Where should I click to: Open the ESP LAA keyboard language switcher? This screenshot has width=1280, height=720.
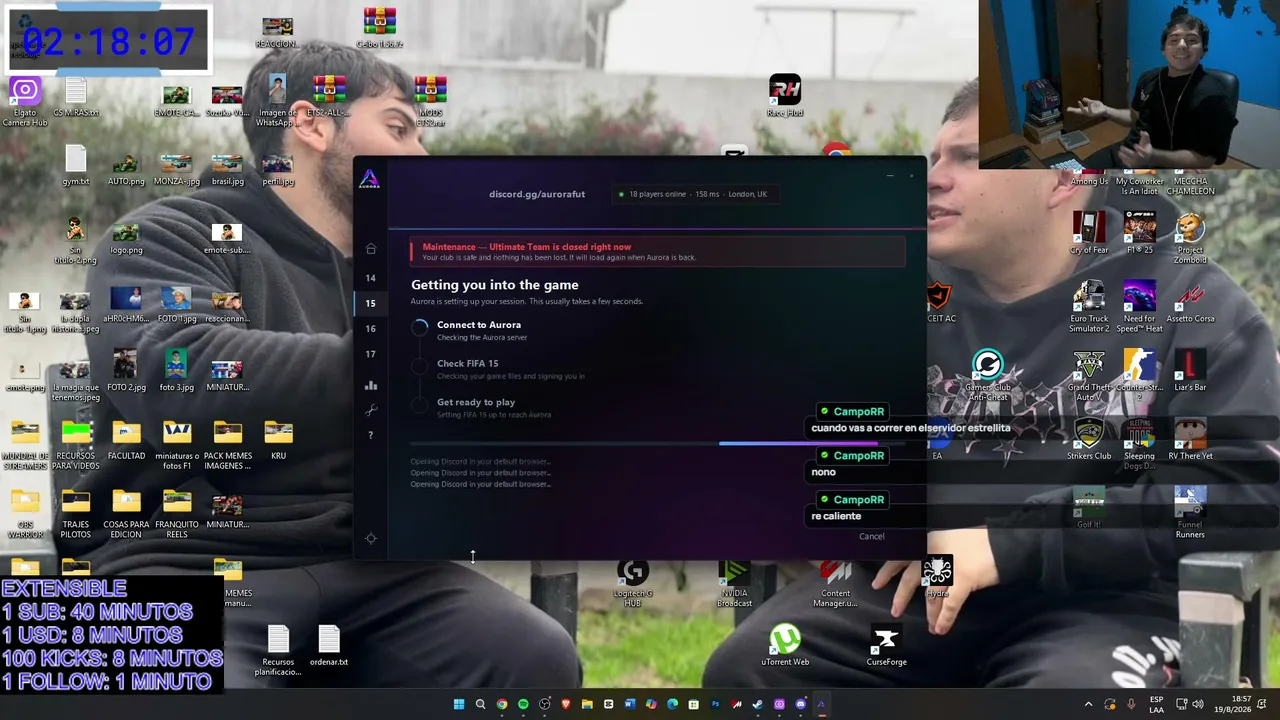pyautogui.click(x=1156, y=704)
